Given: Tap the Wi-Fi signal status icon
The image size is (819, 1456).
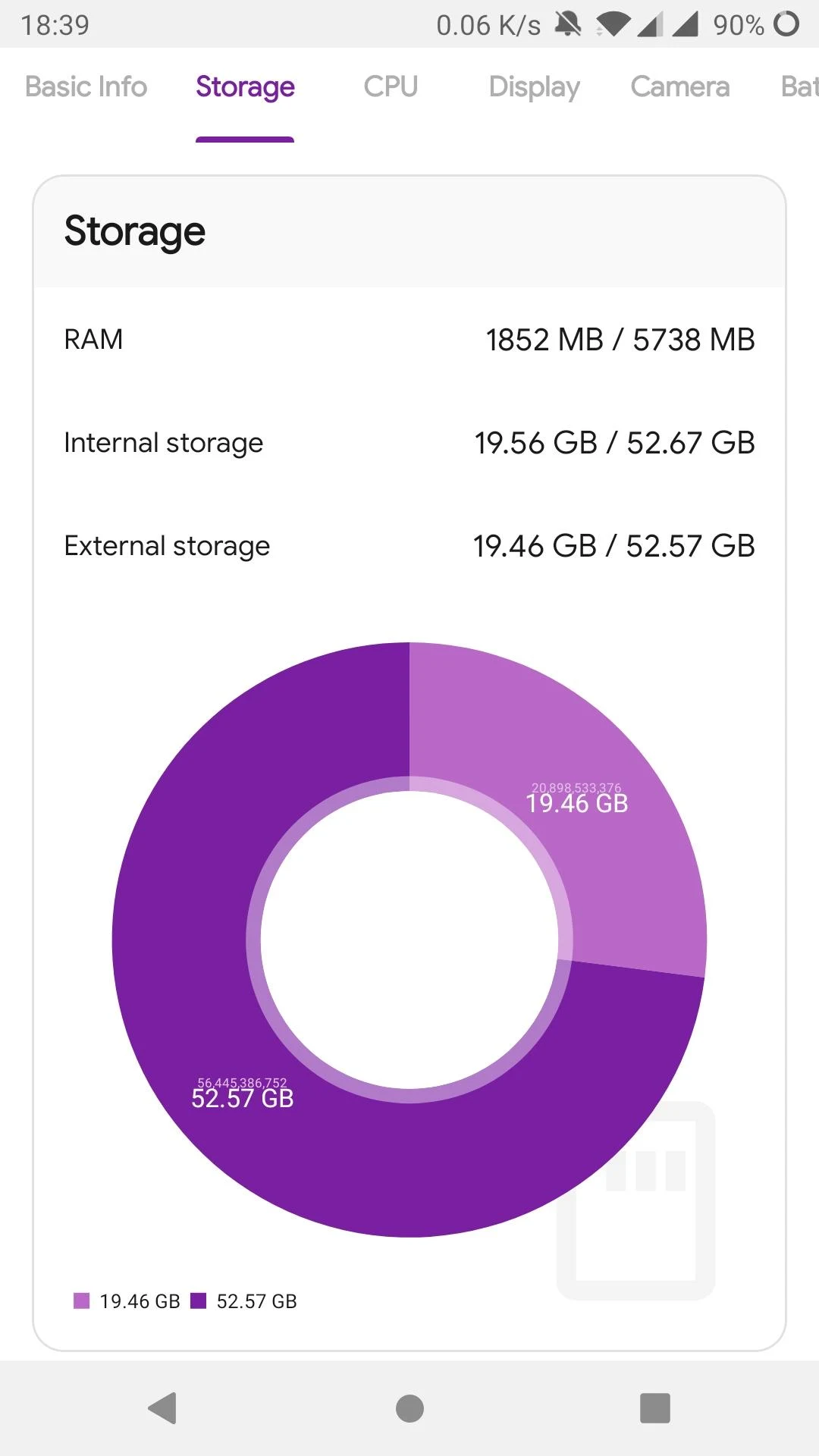Looking at the screenshot, I should coord(613,25).
